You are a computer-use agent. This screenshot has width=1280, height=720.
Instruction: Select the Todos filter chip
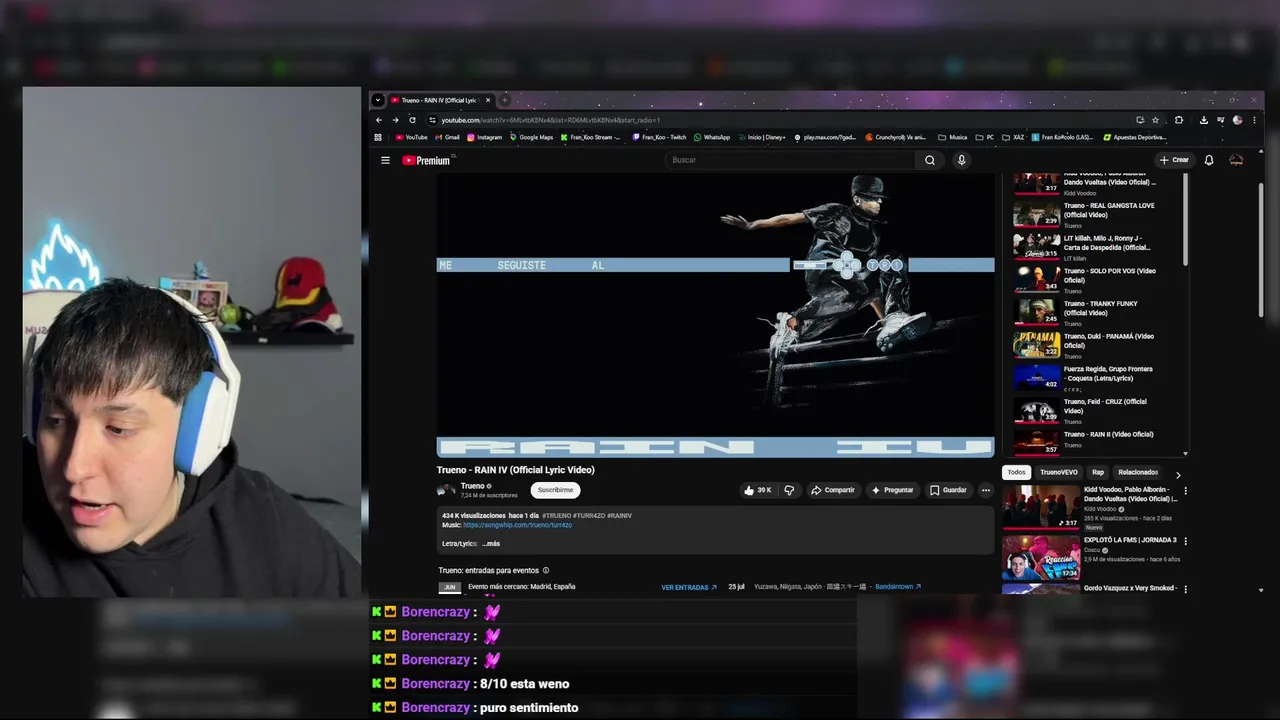coord(1016,472)
